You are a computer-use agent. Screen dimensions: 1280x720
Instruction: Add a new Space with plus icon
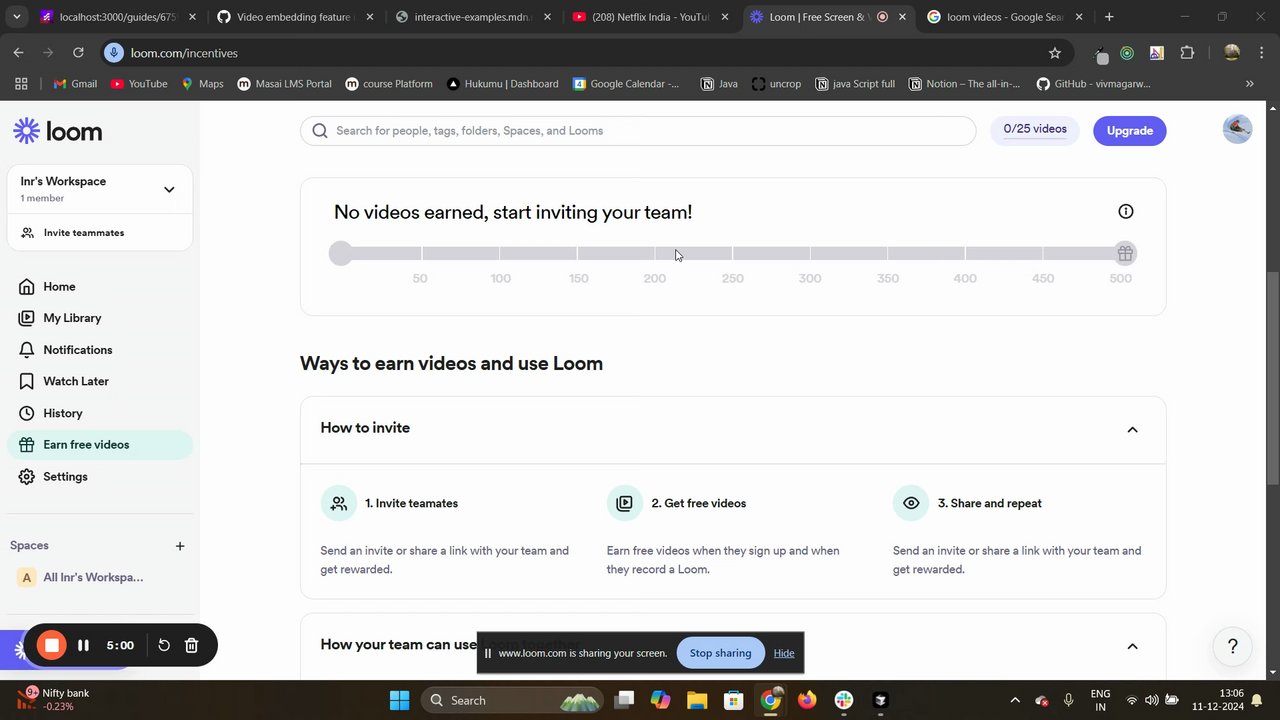click(x=180, y=546)
